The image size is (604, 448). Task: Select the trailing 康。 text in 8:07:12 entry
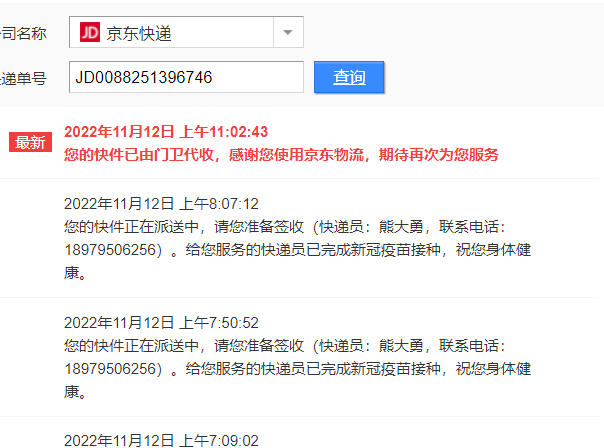point(75,273)
